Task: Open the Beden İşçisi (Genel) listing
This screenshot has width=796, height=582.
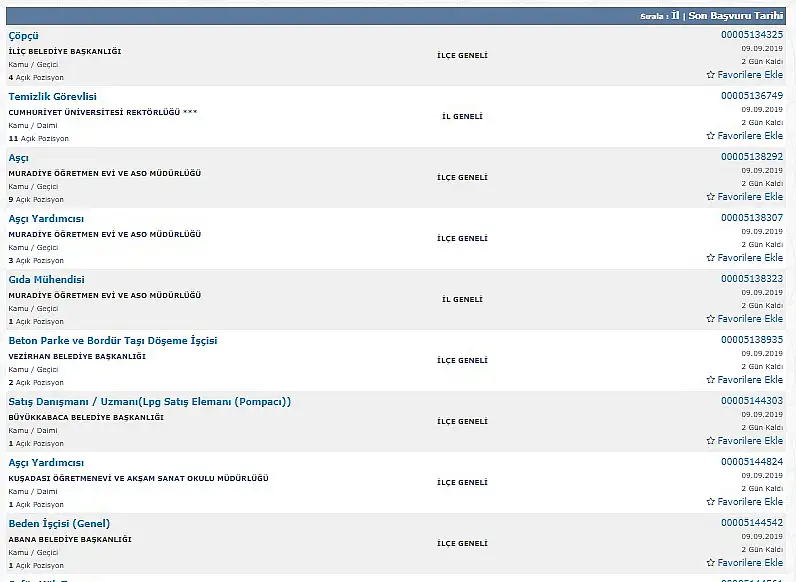Action: point(59,524)
